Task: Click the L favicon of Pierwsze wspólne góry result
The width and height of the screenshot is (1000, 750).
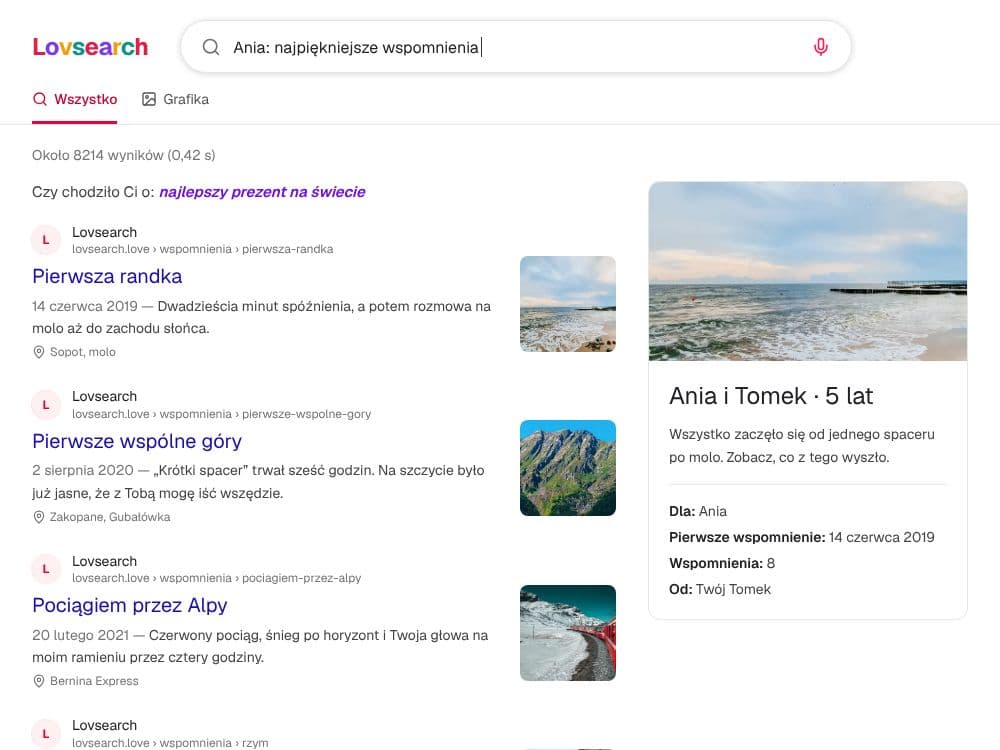Action: [x=46, y=404]
